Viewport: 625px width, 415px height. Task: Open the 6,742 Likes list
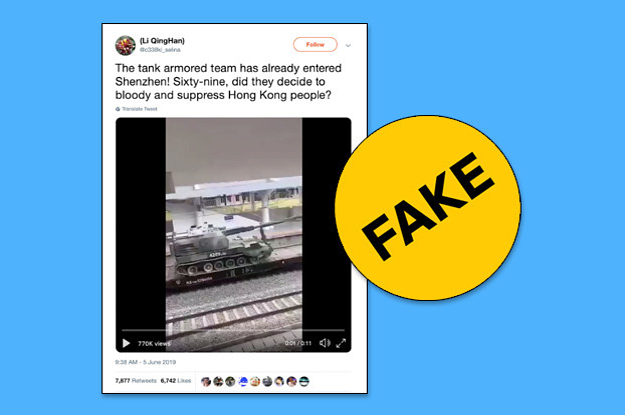tap(176, 381)
